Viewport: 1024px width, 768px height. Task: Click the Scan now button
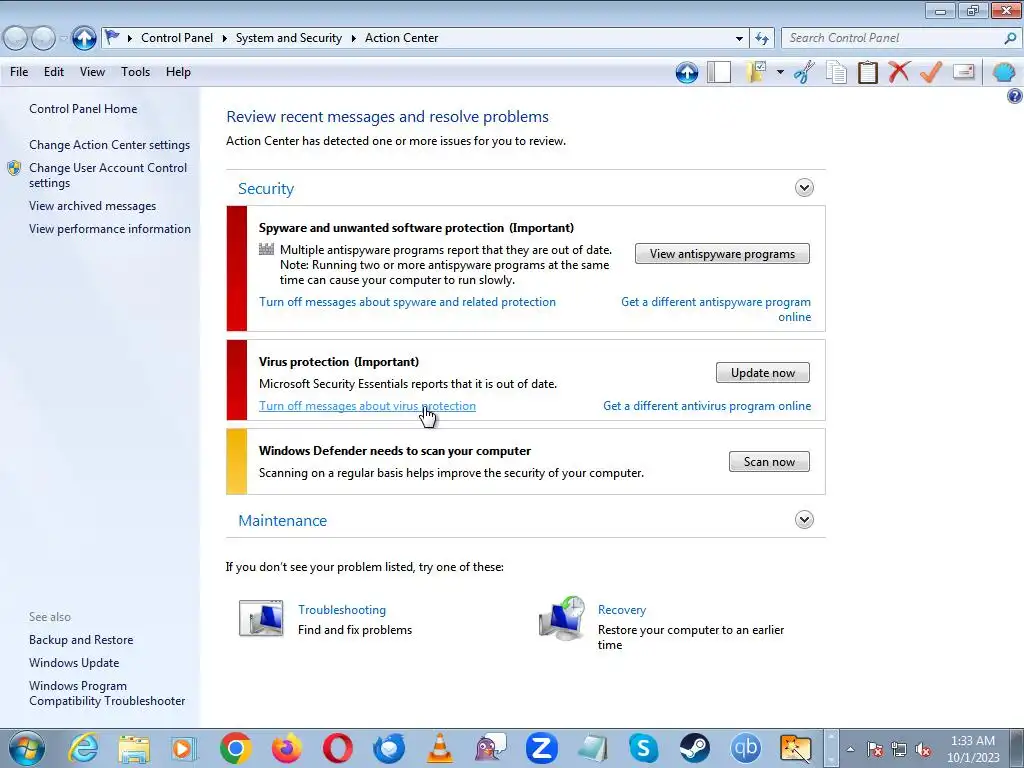click(x=769, y=462)
